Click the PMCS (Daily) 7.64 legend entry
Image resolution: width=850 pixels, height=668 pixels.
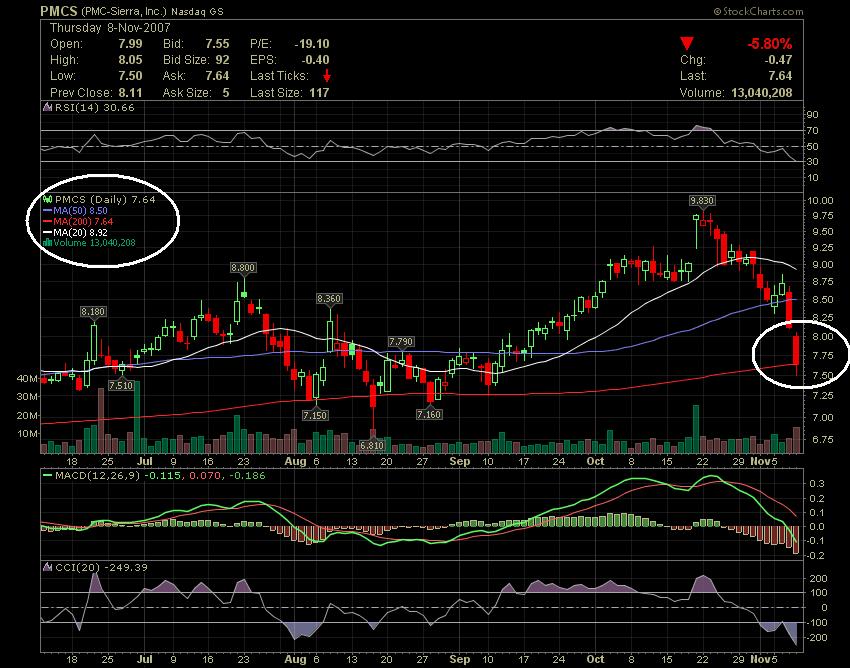coord(105,199)
